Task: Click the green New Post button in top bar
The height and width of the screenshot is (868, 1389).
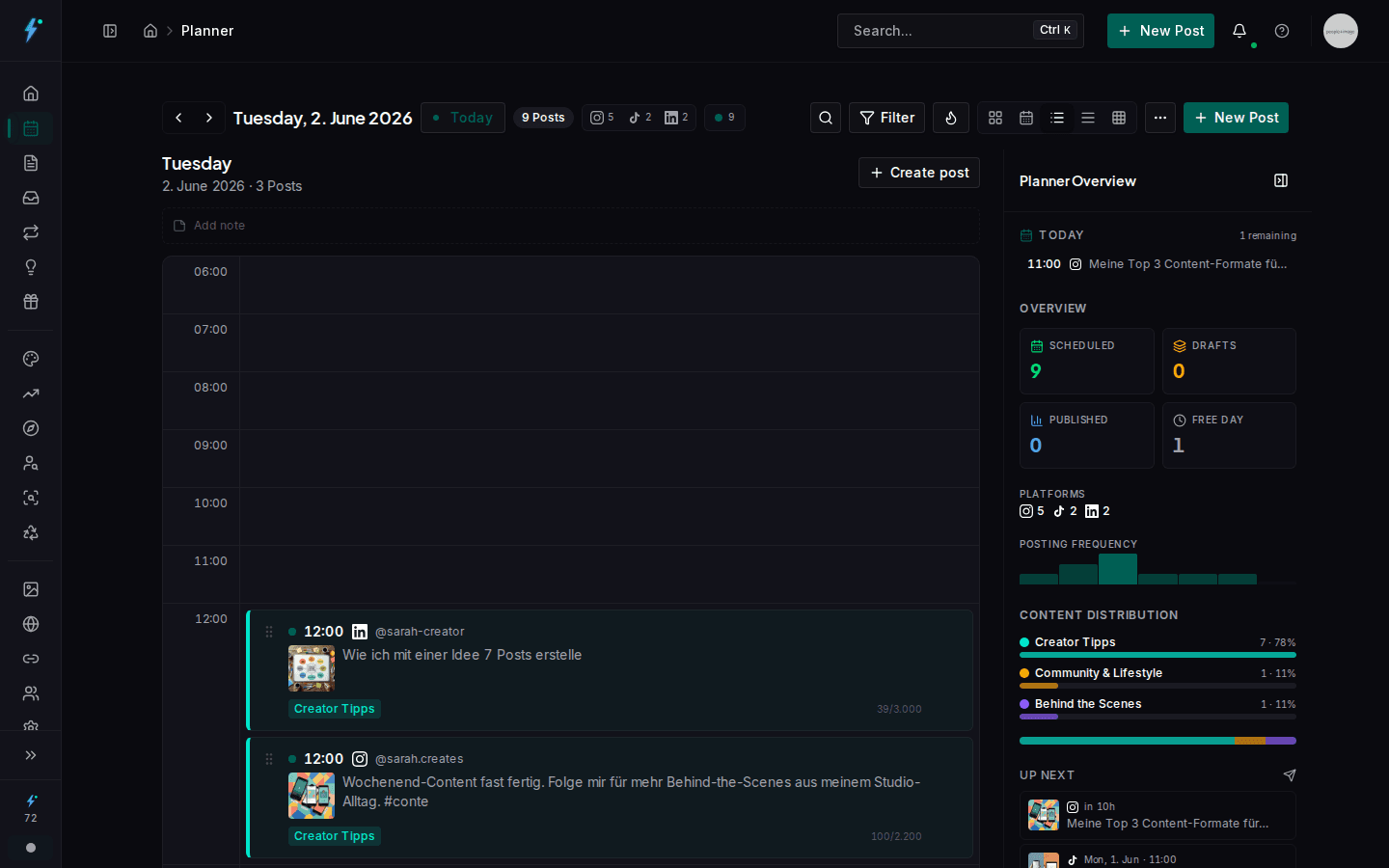Action: coord(1160,31)
